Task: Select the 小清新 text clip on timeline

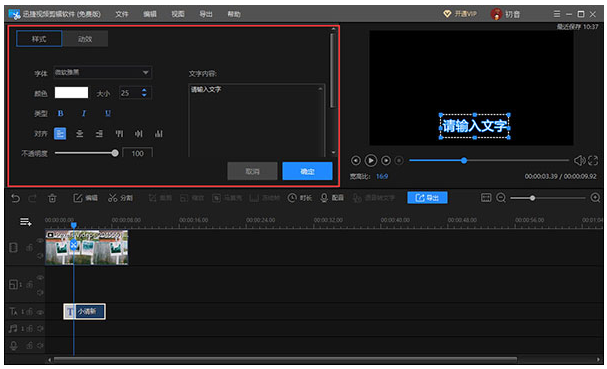Action: 84,311
